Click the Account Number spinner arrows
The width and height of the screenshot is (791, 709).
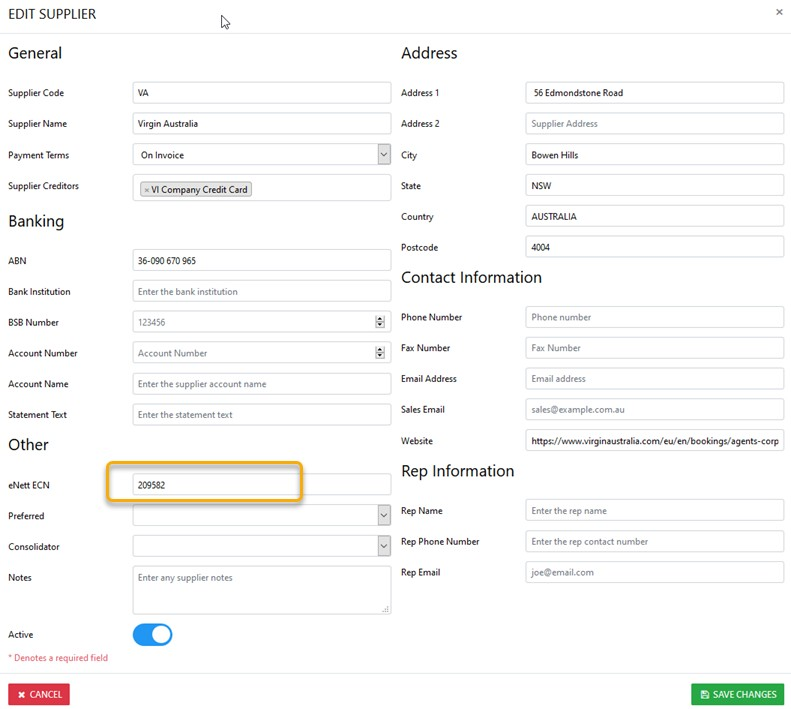pos(380,353)
